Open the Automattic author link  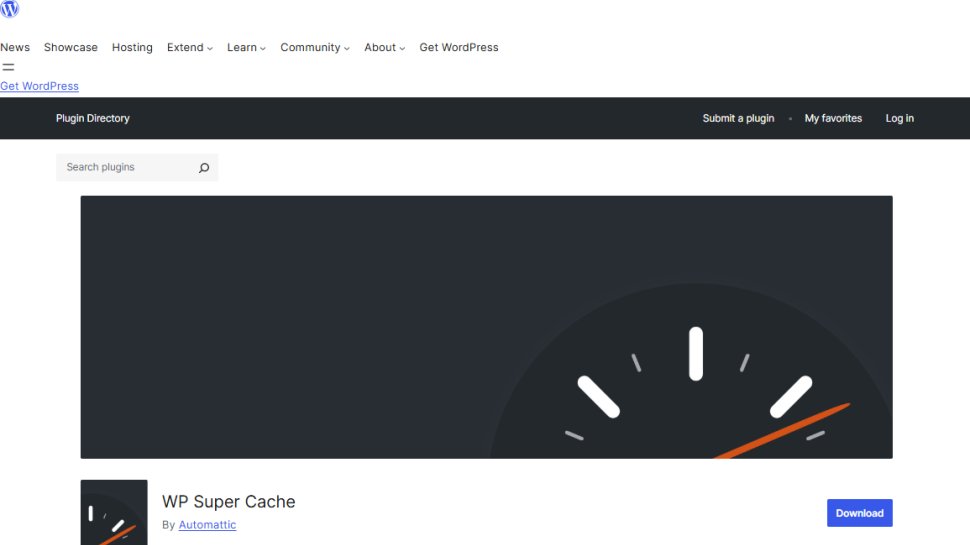point(207,525)
